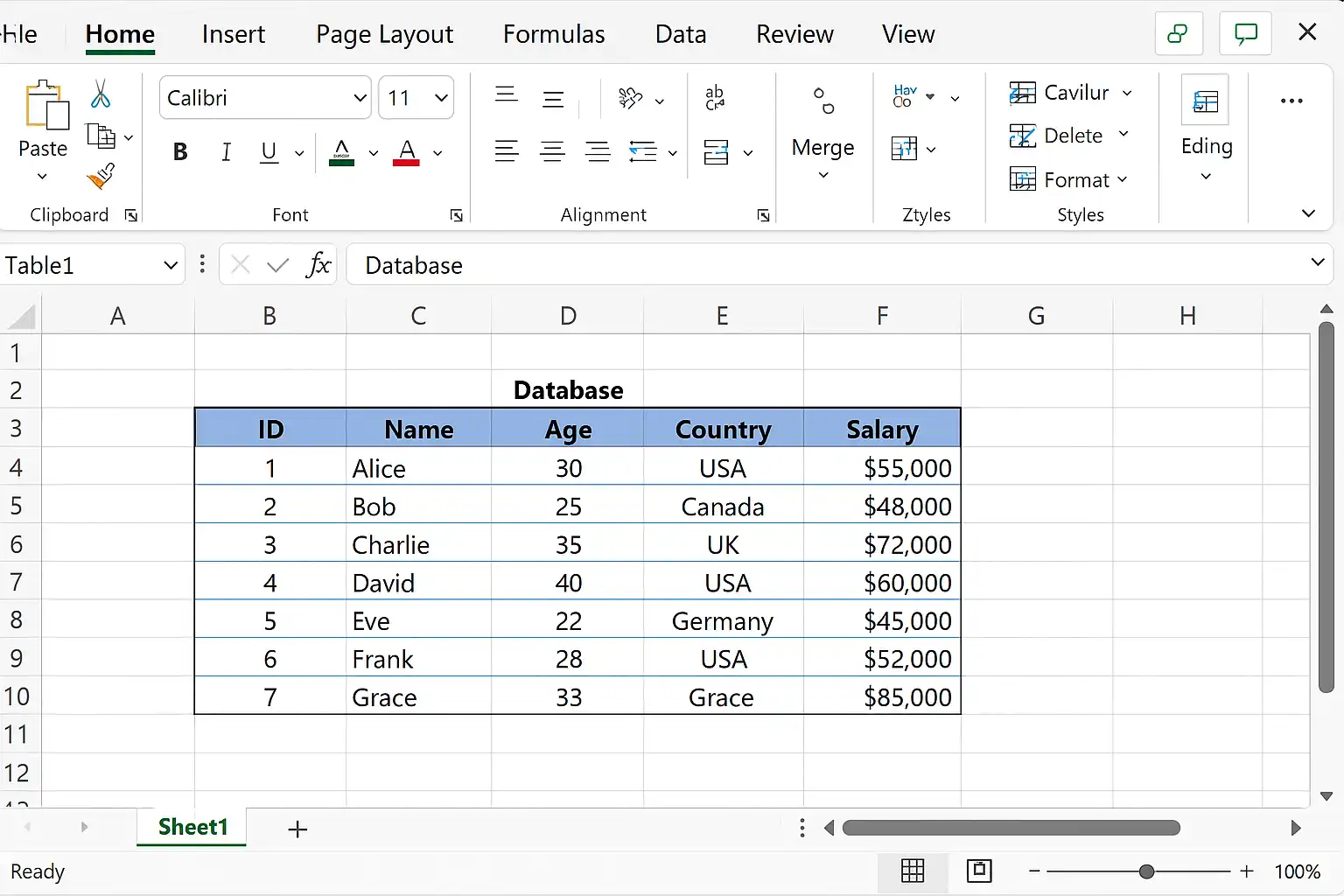This screenshot has width=1344, height=896.
Task: Click the formula bar containing Database
Action: 825,264
